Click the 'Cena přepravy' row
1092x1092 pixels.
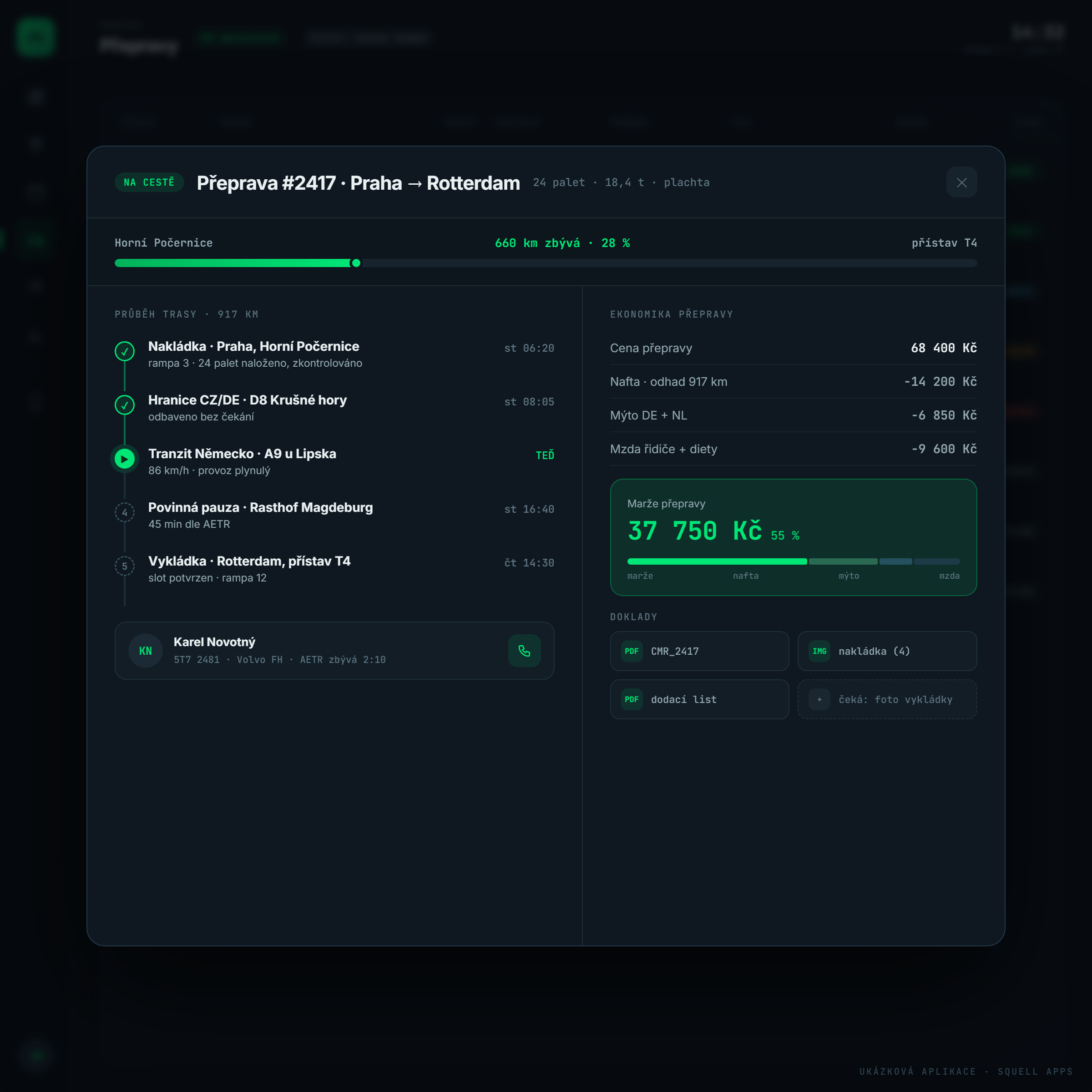point(793,348)
